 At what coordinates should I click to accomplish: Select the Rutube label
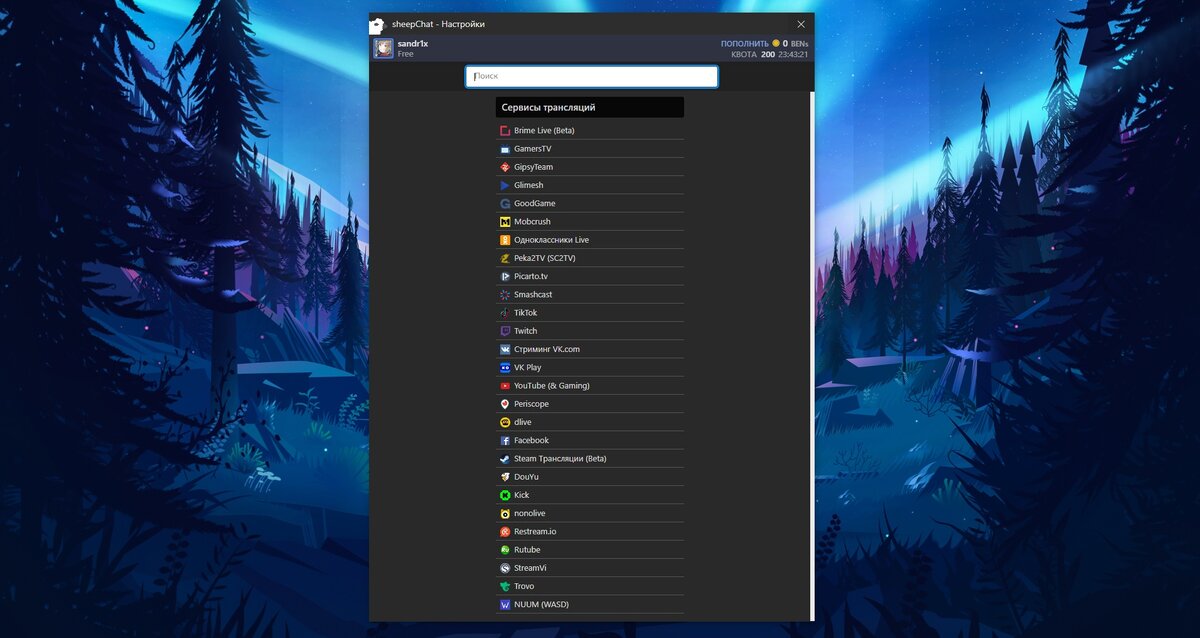tap(527, 550)
